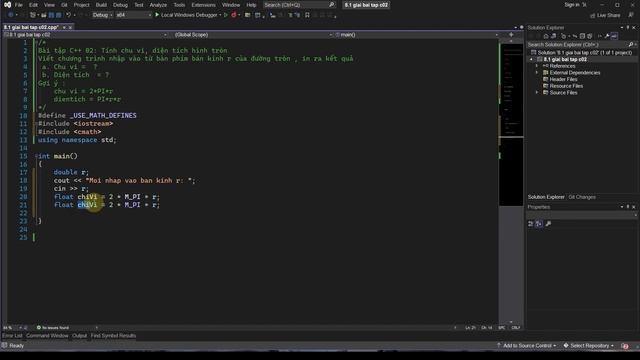The height and width of the screenshot is (360, 640).
Task: Click the Categorized icon in the Properties panel
Action: pyautogui.click(x=531, y=224)
